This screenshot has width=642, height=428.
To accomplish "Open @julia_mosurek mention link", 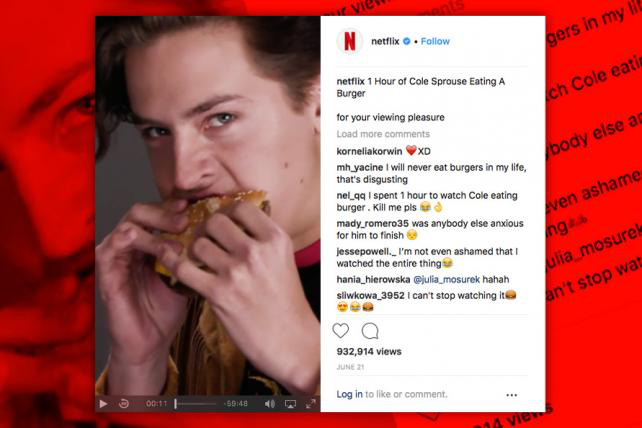I will [x=446, y=279].
